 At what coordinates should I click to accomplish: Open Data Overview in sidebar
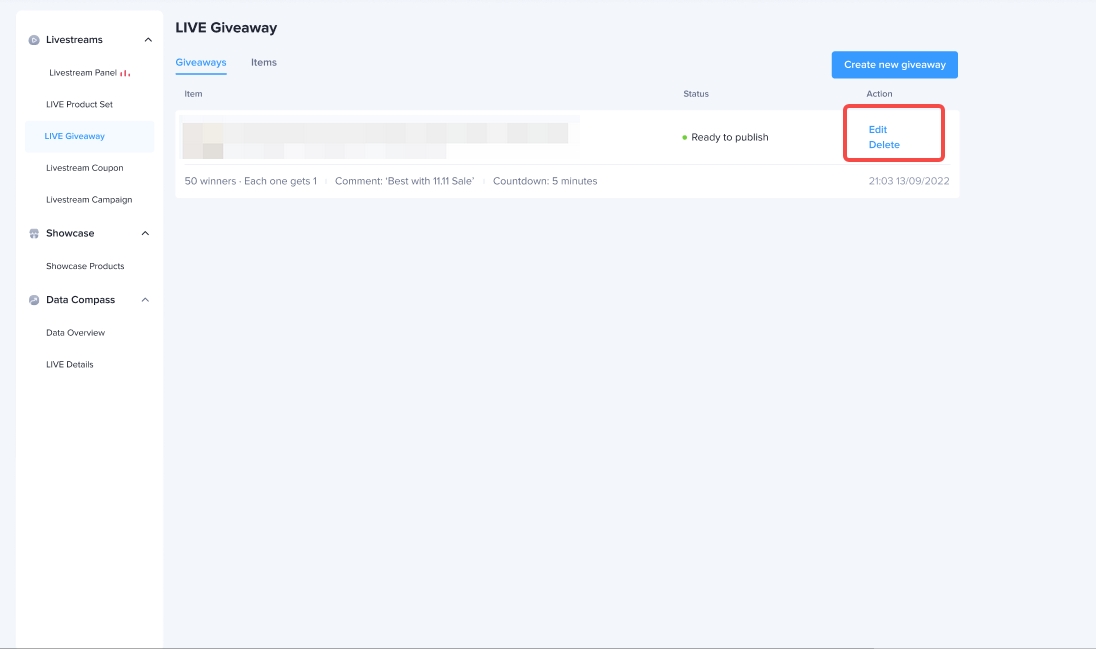click(x=75, y=333)
